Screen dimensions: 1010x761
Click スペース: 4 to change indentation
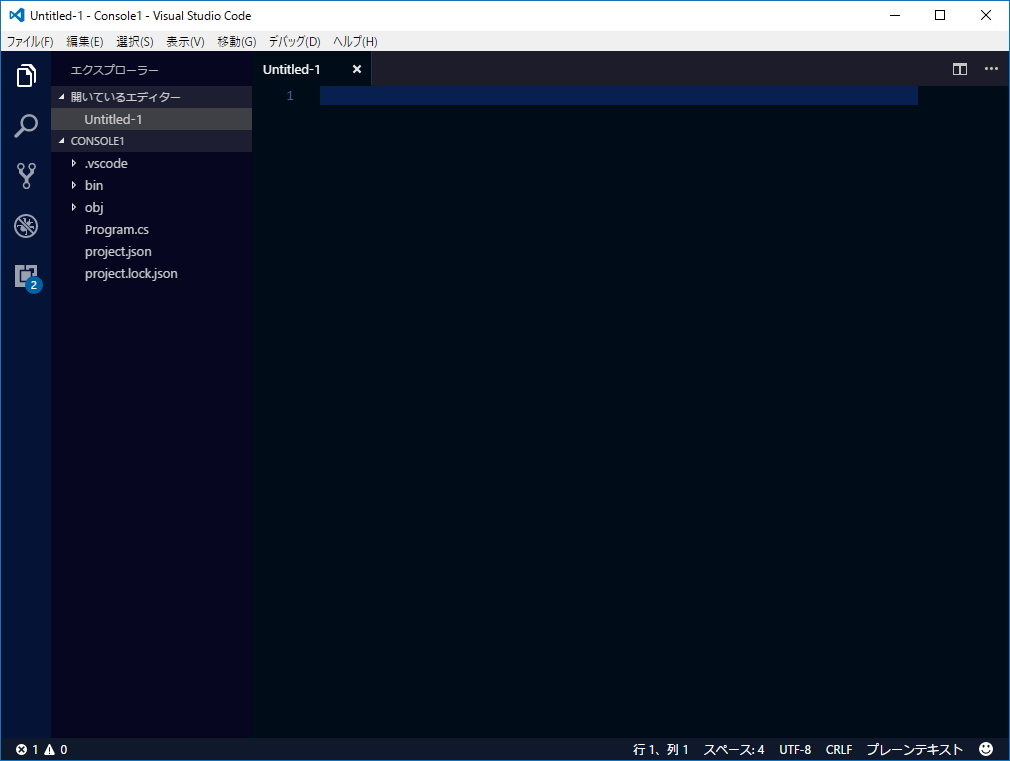[734, 748]
